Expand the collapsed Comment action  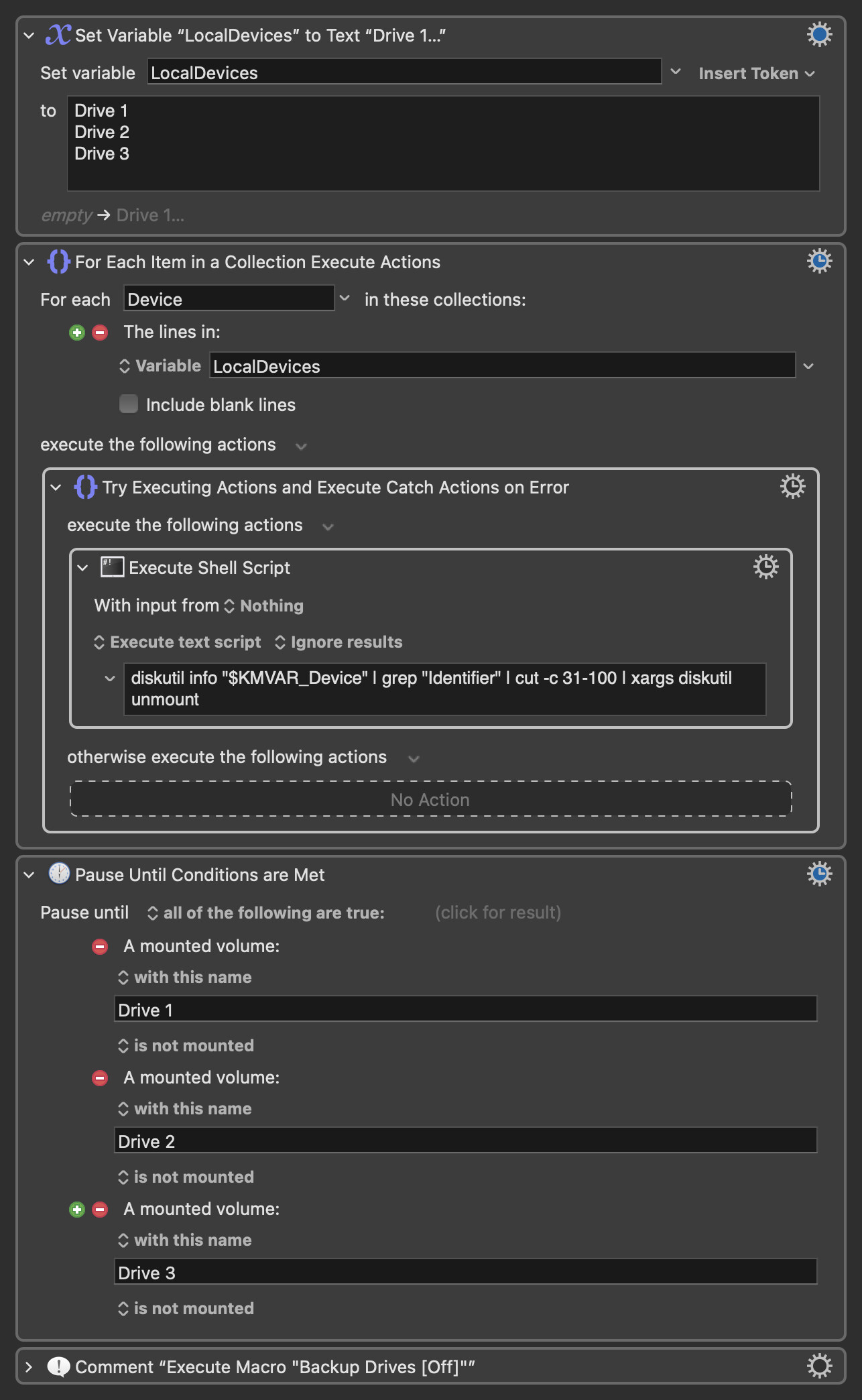coord(29,1366)
